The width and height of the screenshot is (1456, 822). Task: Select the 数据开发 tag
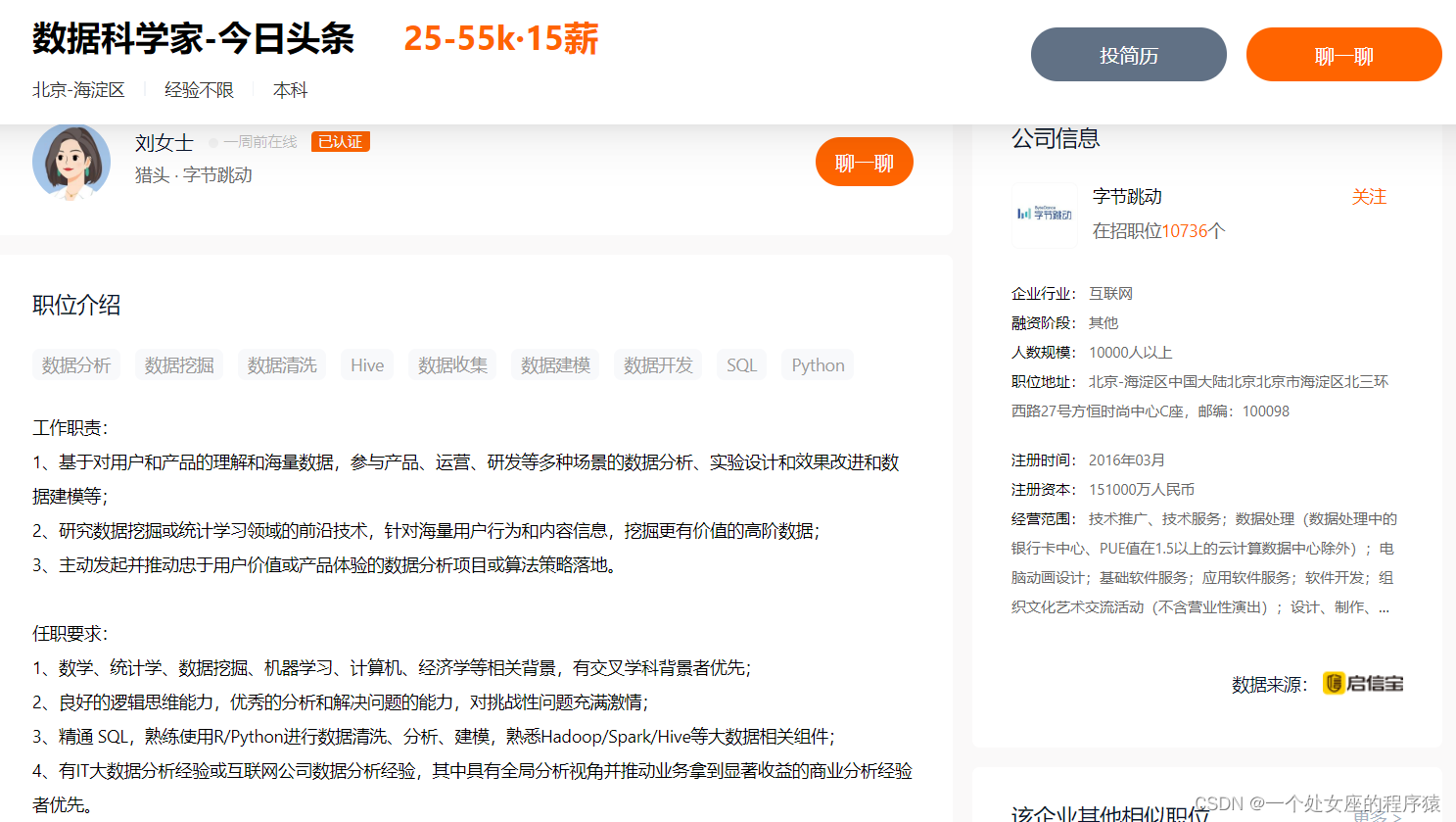point(658,365)
